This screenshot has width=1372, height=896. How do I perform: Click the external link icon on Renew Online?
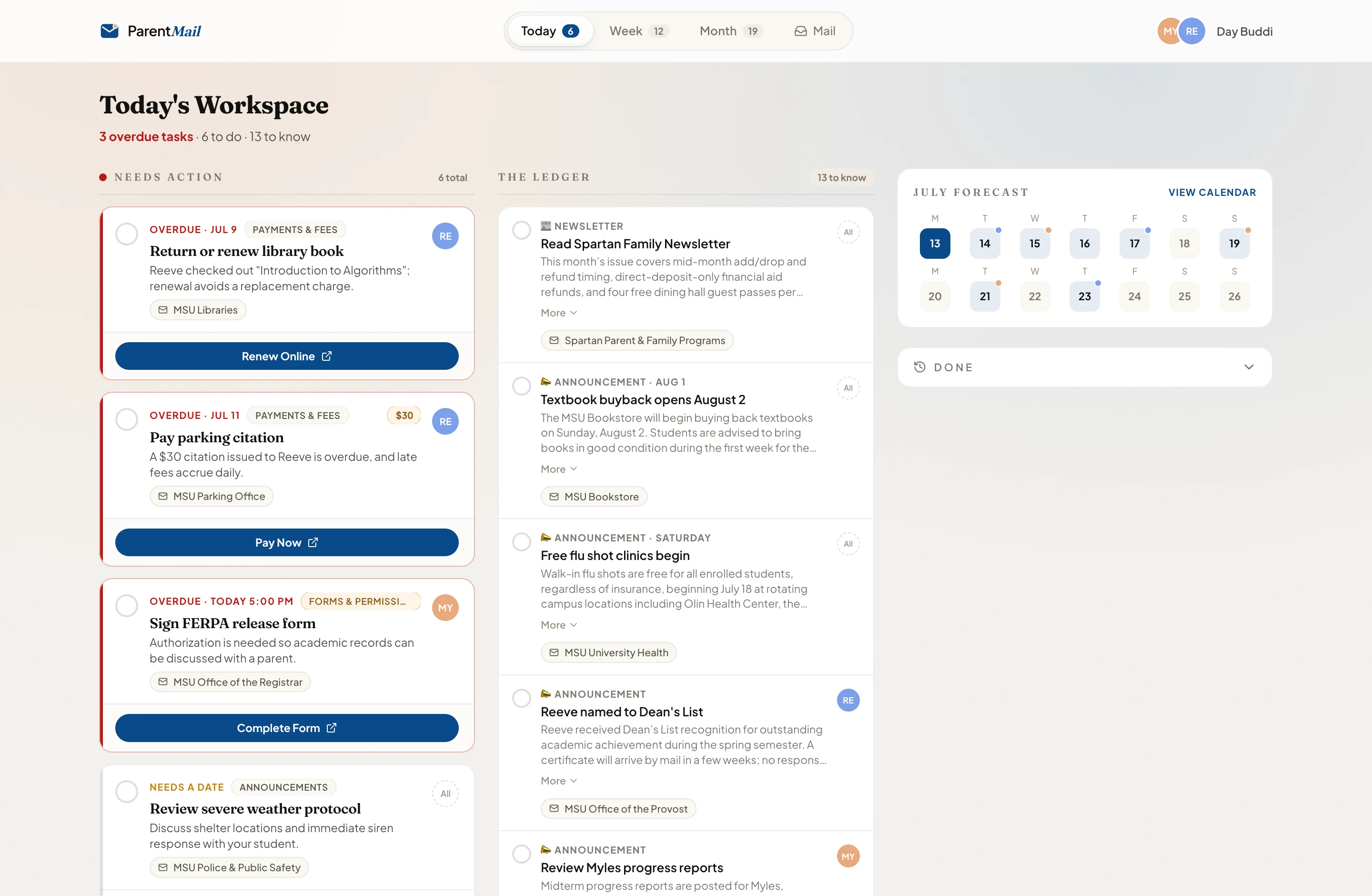point(327,356)
